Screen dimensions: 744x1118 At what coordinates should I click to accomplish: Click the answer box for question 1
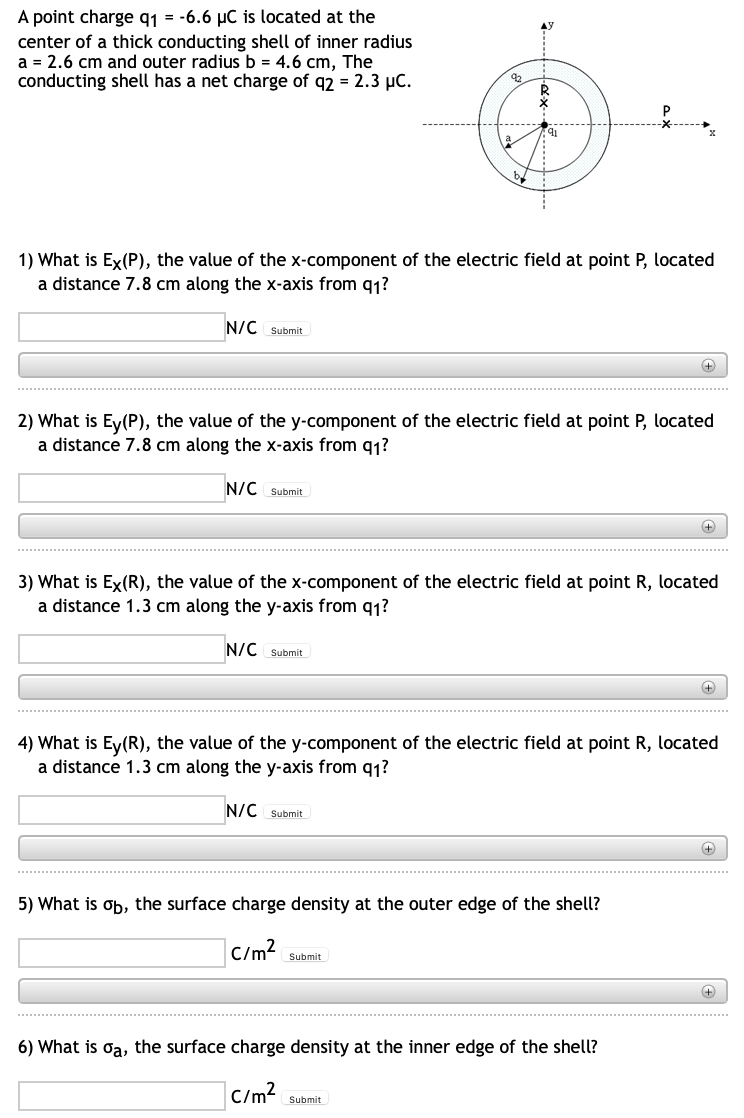coord(121,326)
